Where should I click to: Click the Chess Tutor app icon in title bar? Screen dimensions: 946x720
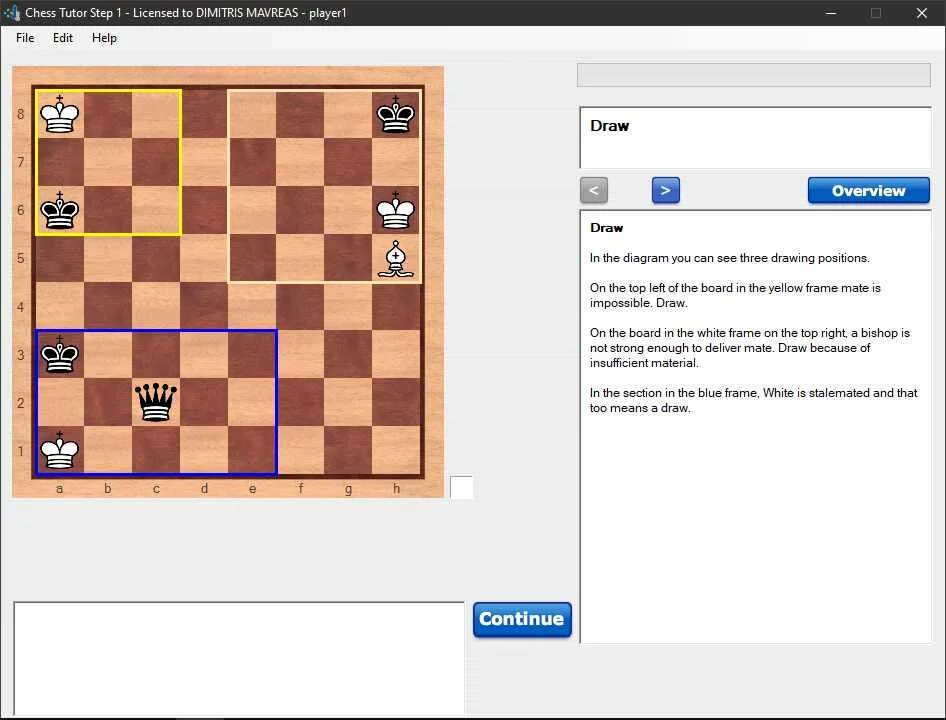12,13
